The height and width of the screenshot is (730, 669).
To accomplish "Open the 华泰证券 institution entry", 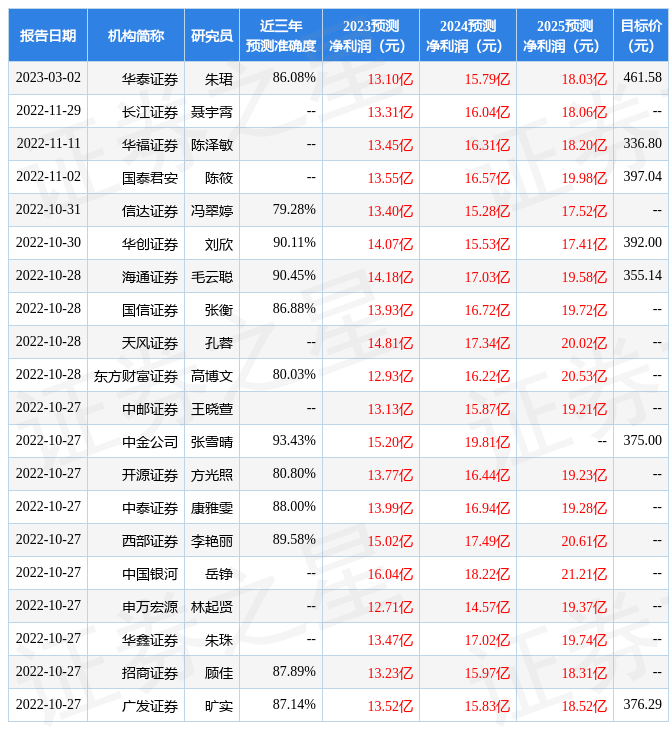I will [150, 78].
